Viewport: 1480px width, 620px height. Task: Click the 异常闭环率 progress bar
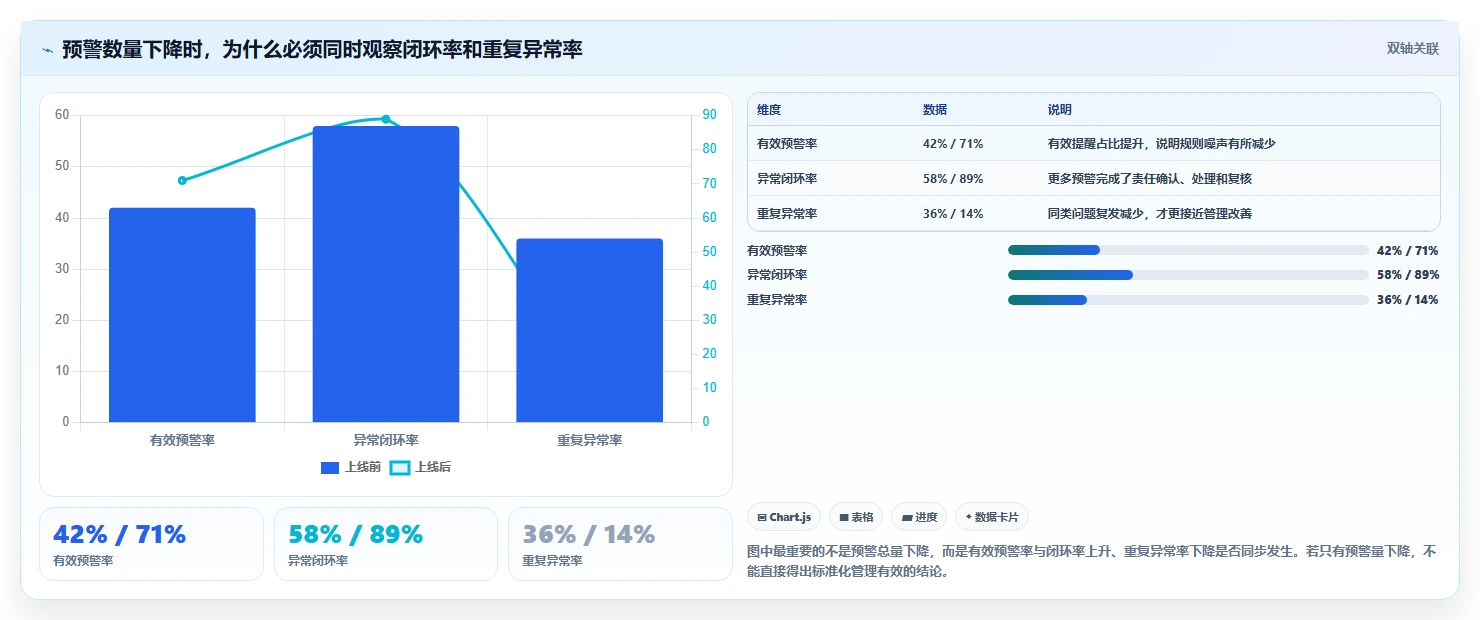pyautogui.click(x=1188, y=275)
